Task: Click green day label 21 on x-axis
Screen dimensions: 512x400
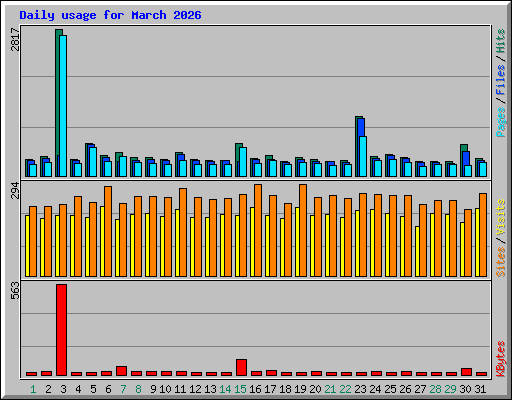Action: point(330,389)
